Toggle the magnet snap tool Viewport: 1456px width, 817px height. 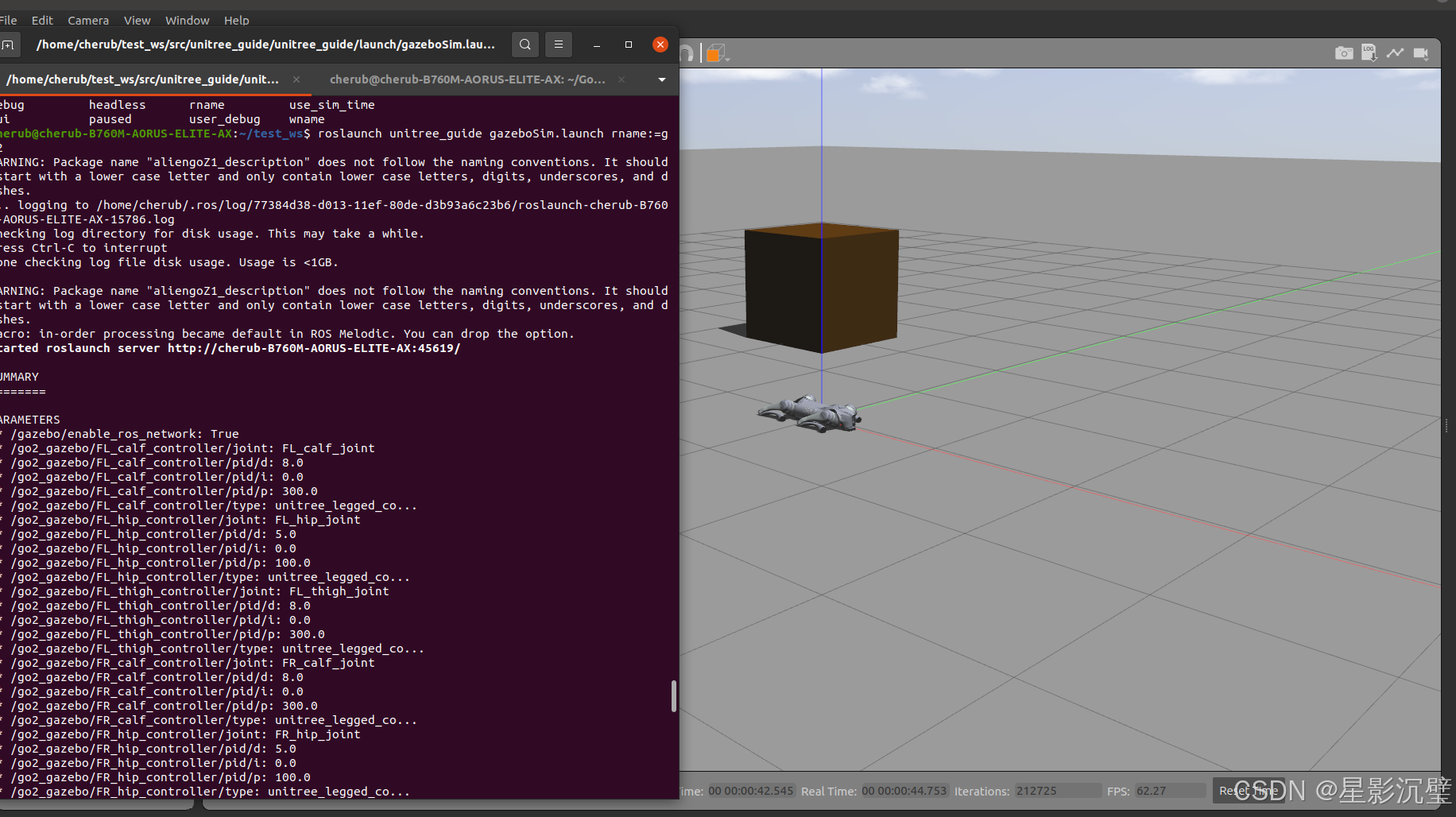click(686, 53)
